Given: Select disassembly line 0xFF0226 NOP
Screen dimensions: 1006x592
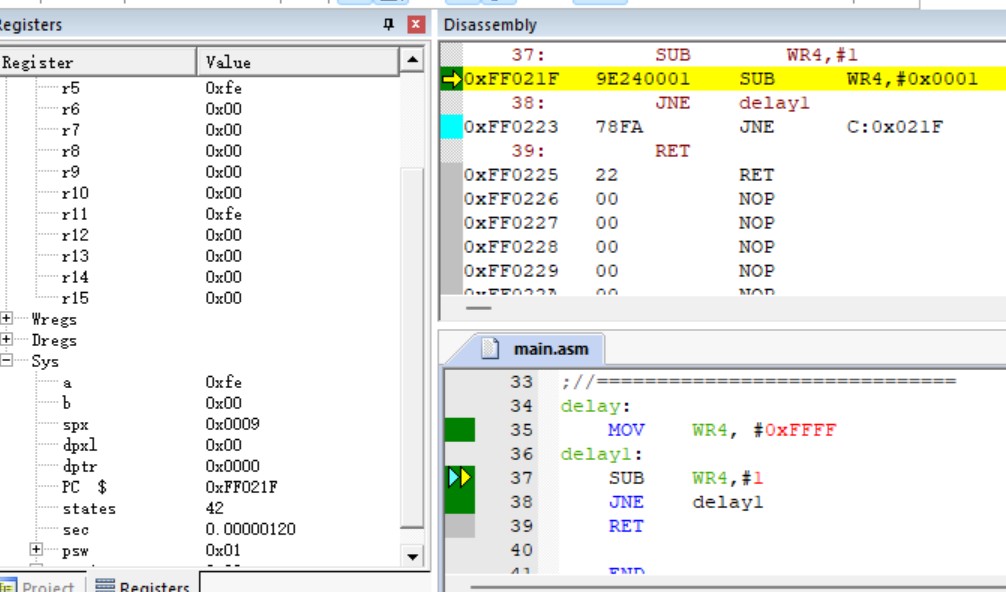Looking at the screenshot, I should point(734,199).
